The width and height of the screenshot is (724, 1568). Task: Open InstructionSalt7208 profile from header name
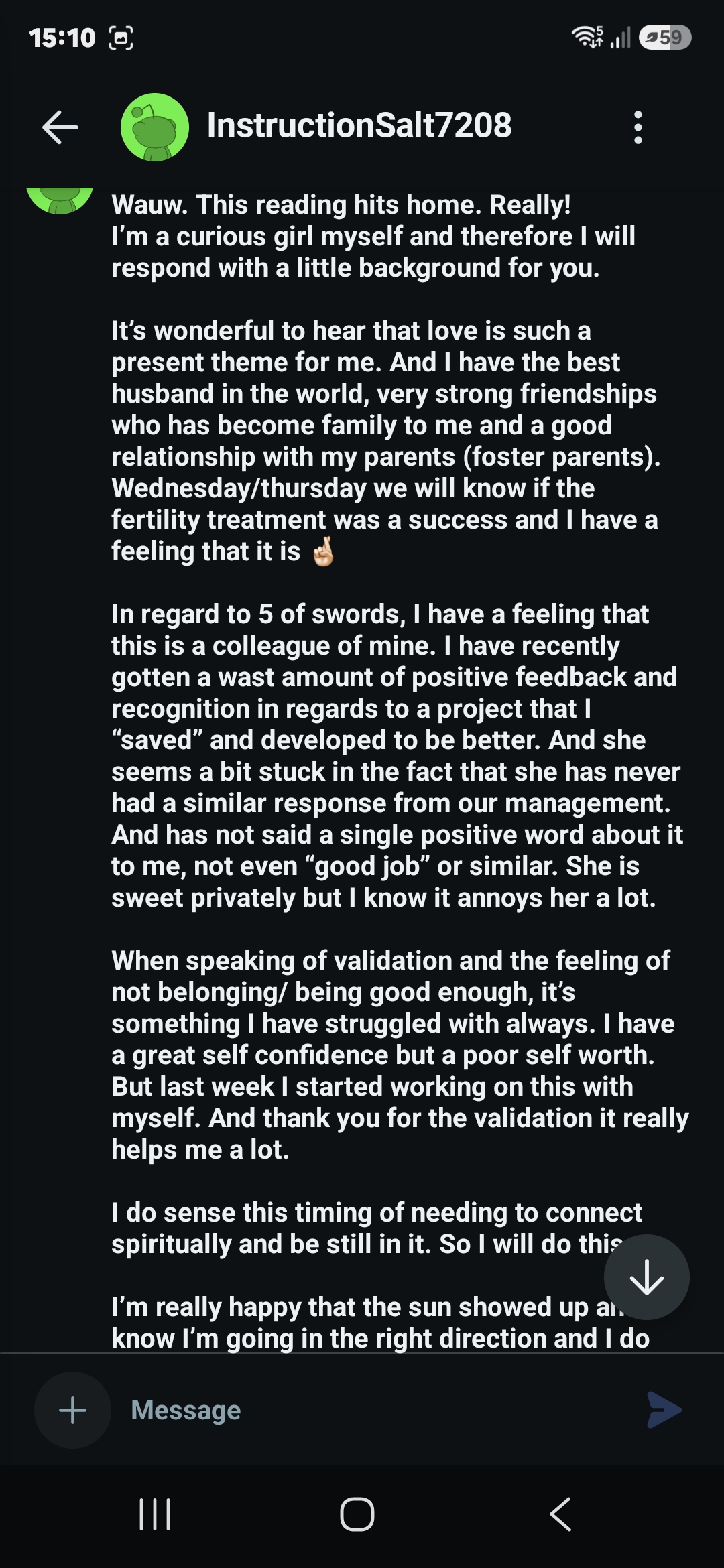coord(359,125)
